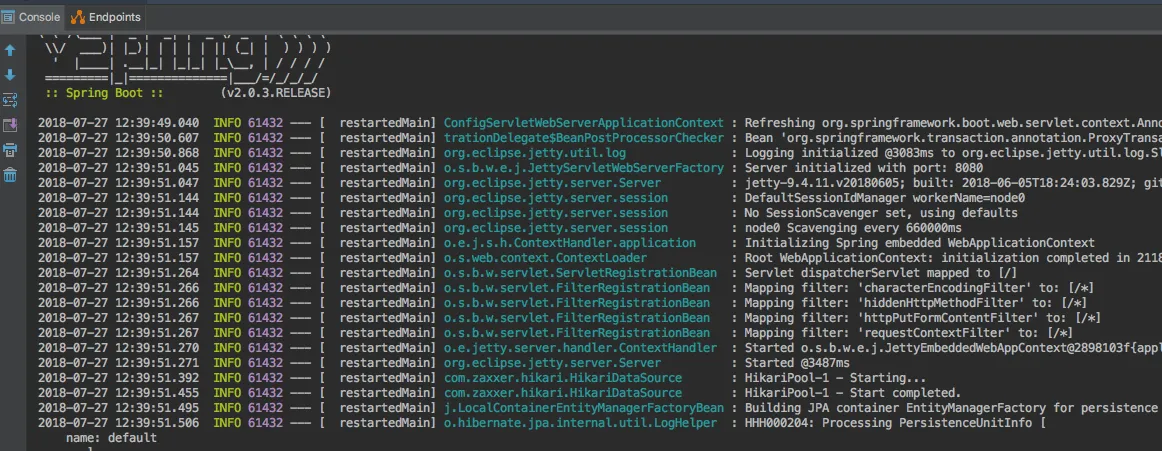Image resolution: width=1162 pixels, height=451 pixels.
Task: Click the 'characterEncodingFilter' mapping message
Action: click(x=920, y=288)
